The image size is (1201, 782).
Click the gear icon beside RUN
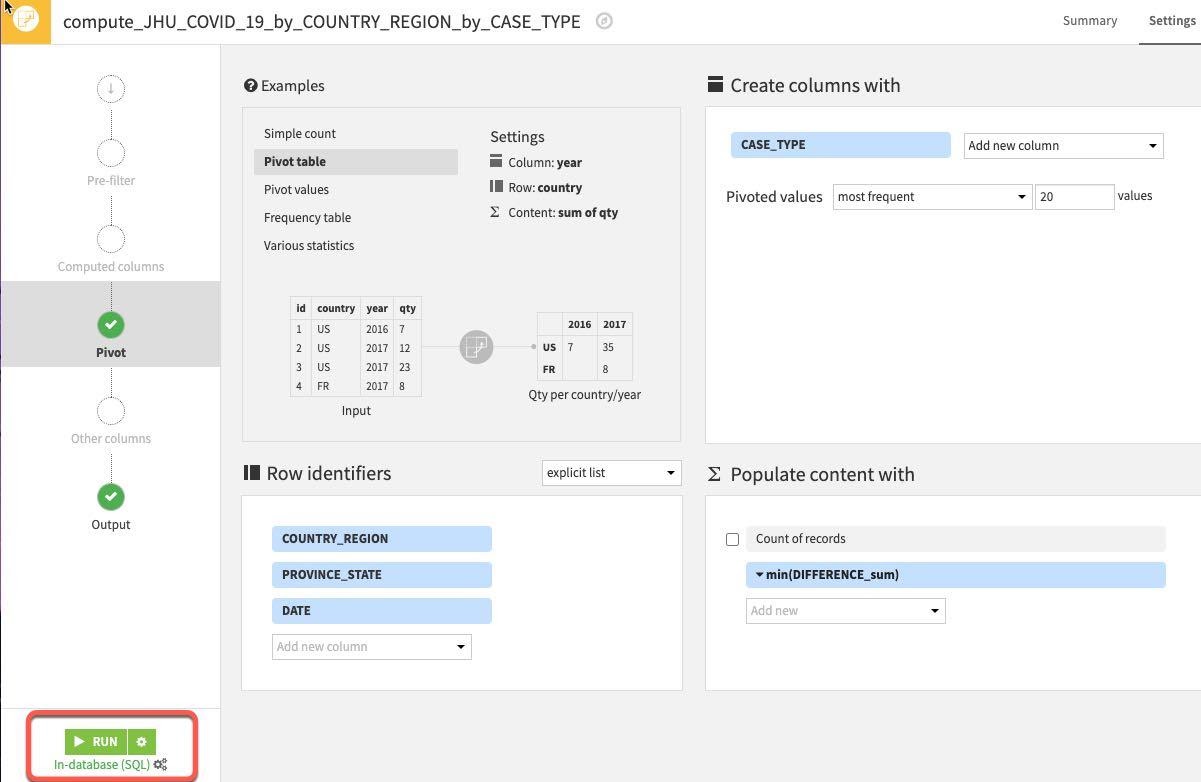142,742
